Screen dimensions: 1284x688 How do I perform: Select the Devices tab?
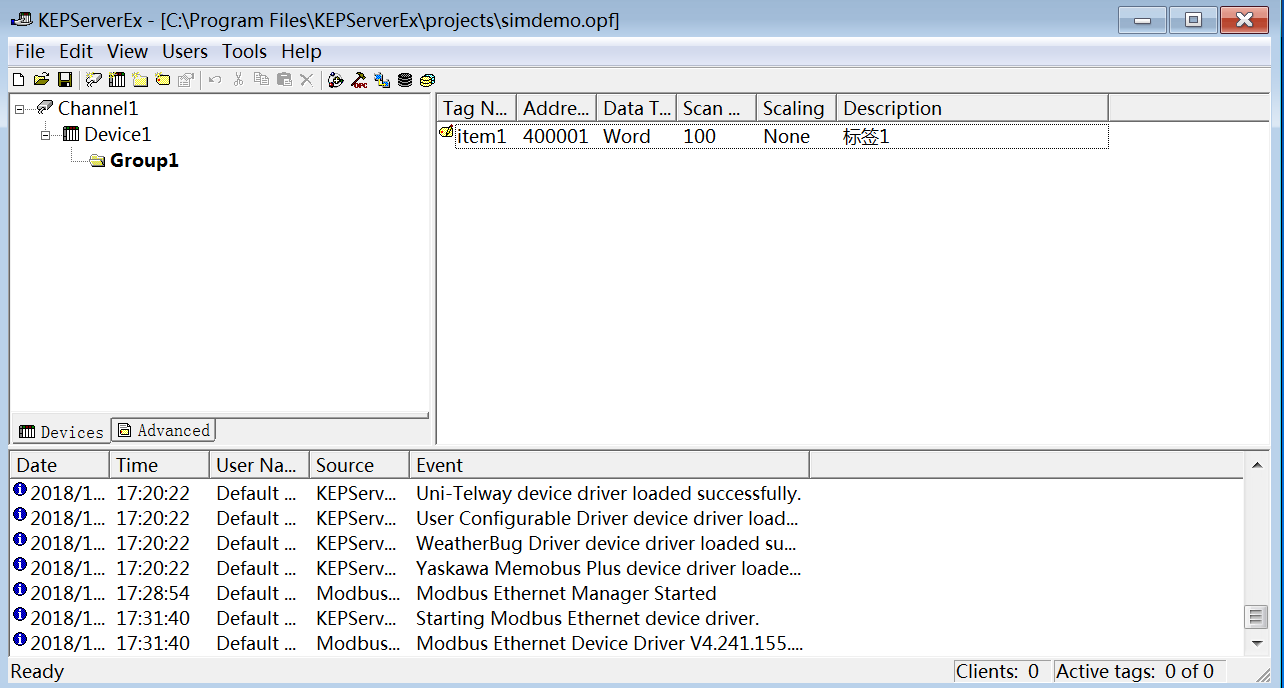61,432
